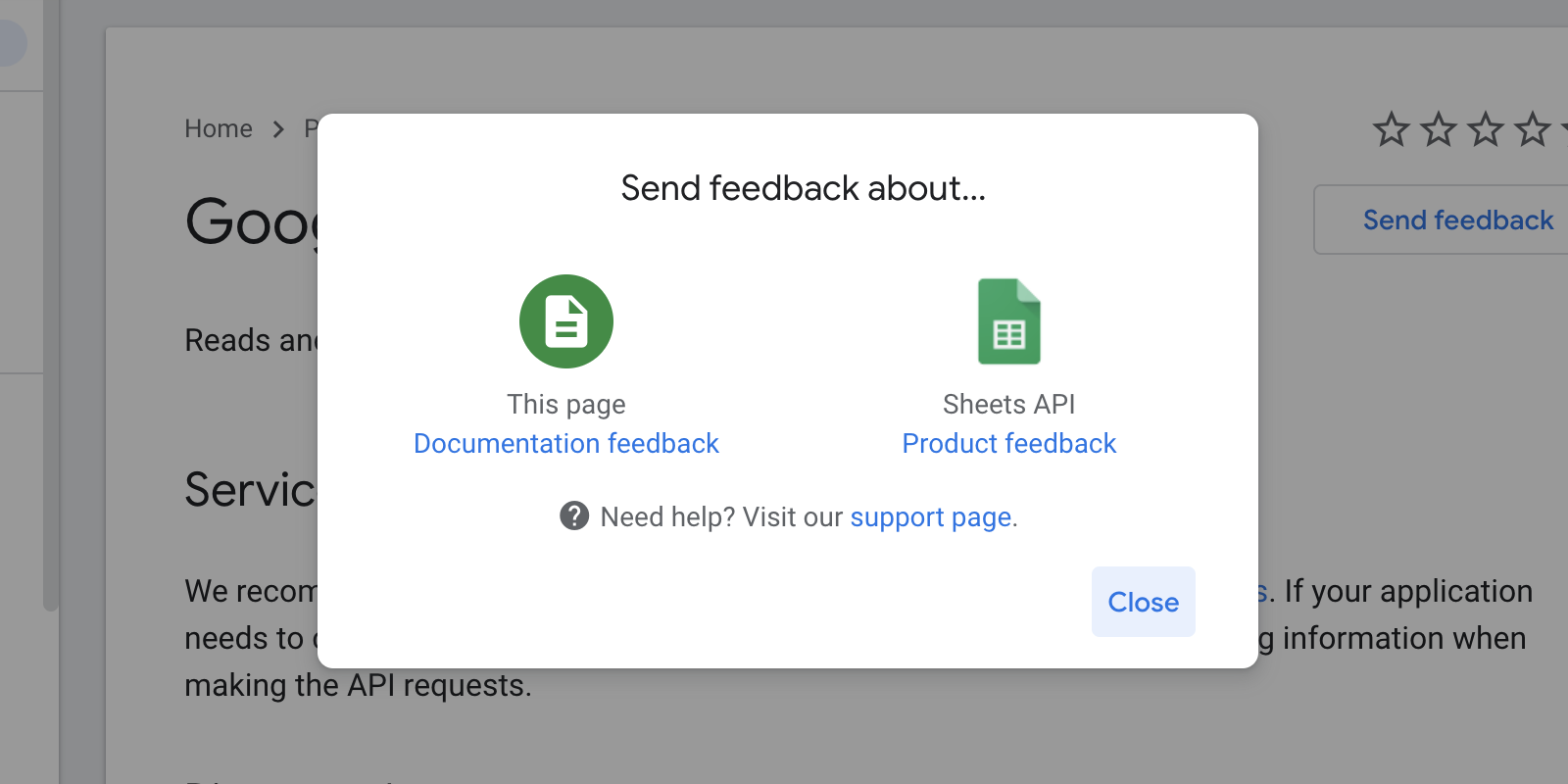Click the green documentation page icon
Screen dimensions: 1568x784
point(566,321)
